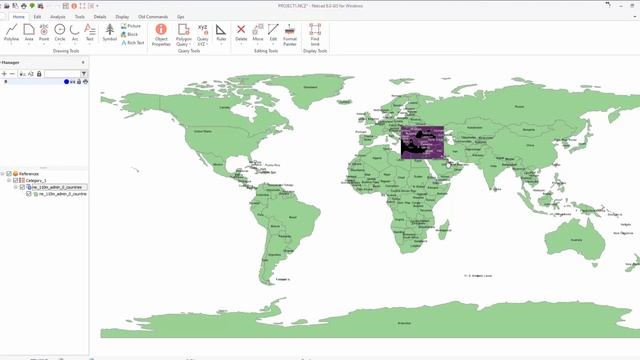Click the open folder icon in quick access toolbar
The image size is (640, 360).
7,6
